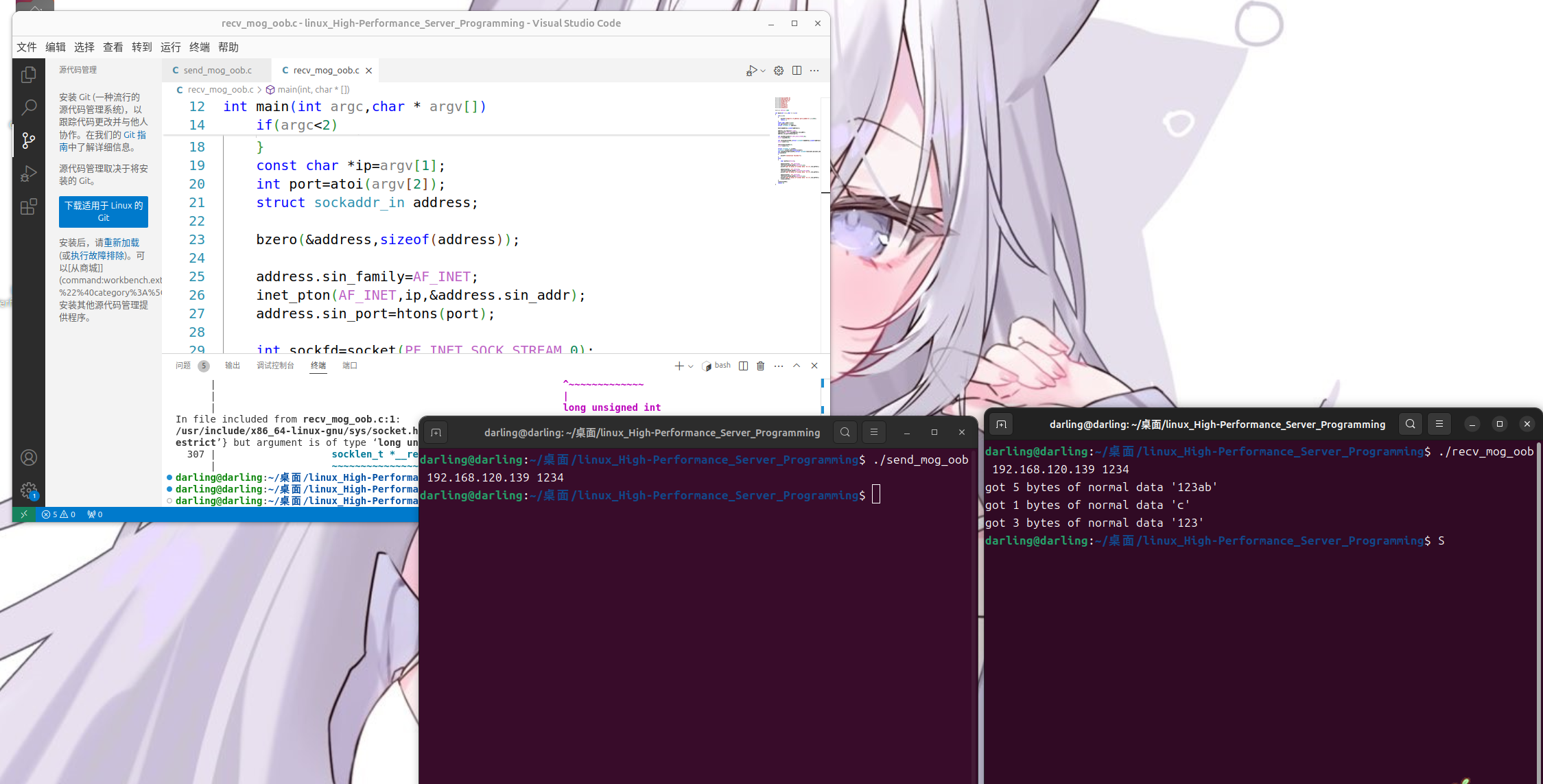Image resolution: width=1543 pixels, height=784 pixels.
Task: Click the code line bzero(&address,sizeof(address));
Action: click(388, 240)
